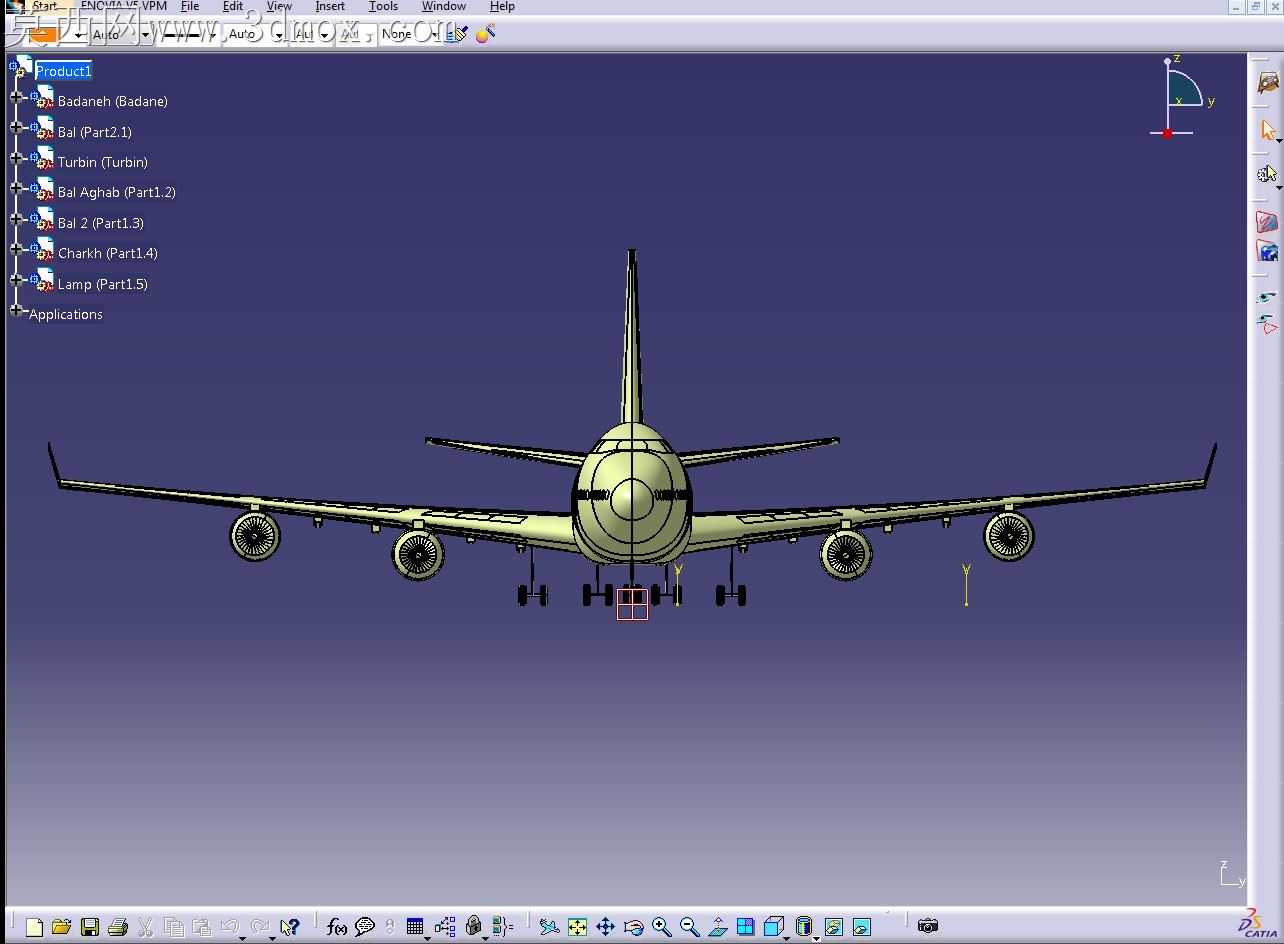Click the Print icon
1284x944 pixels.
[117, 927]
